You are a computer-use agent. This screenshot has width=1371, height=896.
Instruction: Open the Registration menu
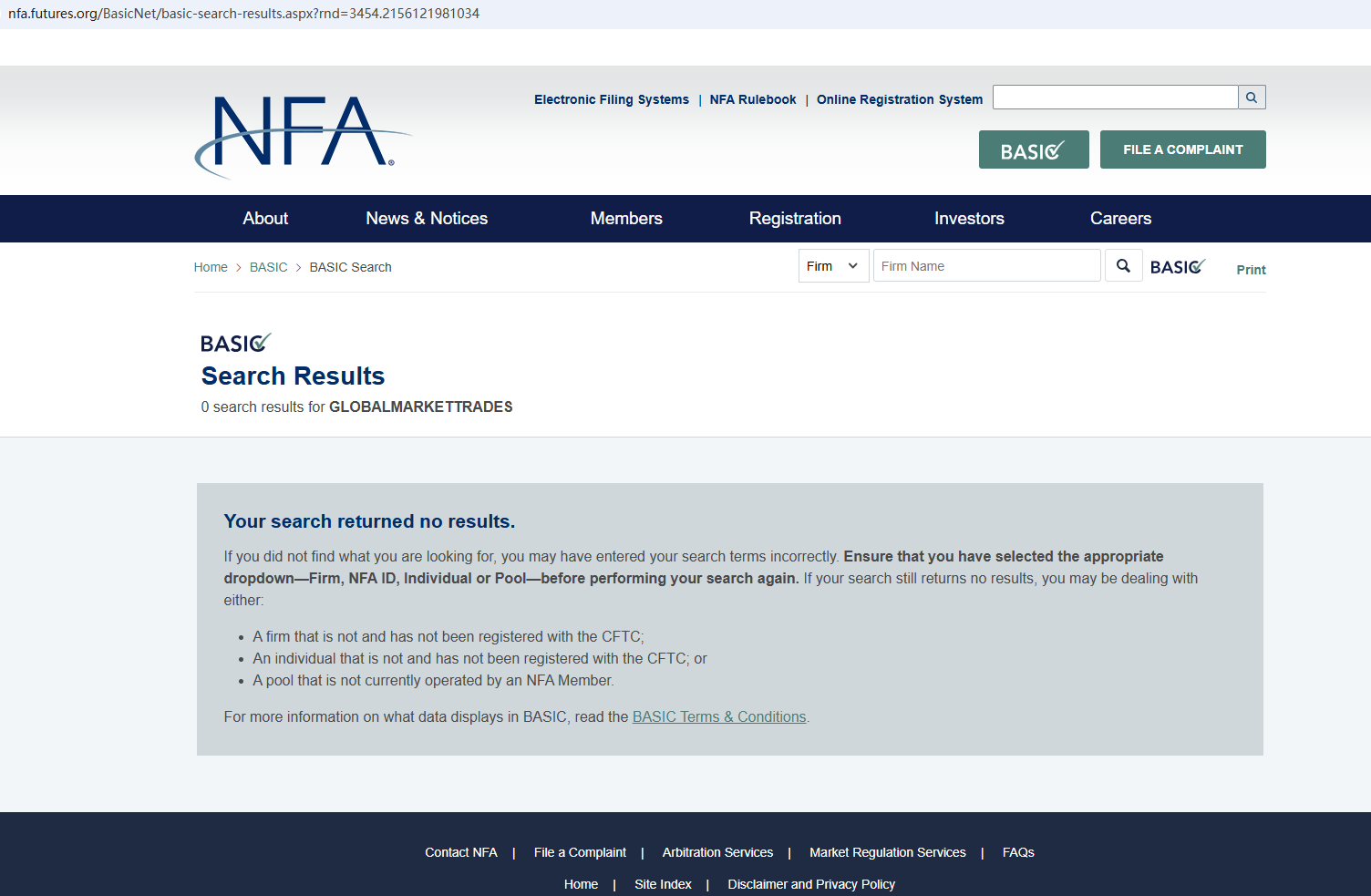[795, 219]
